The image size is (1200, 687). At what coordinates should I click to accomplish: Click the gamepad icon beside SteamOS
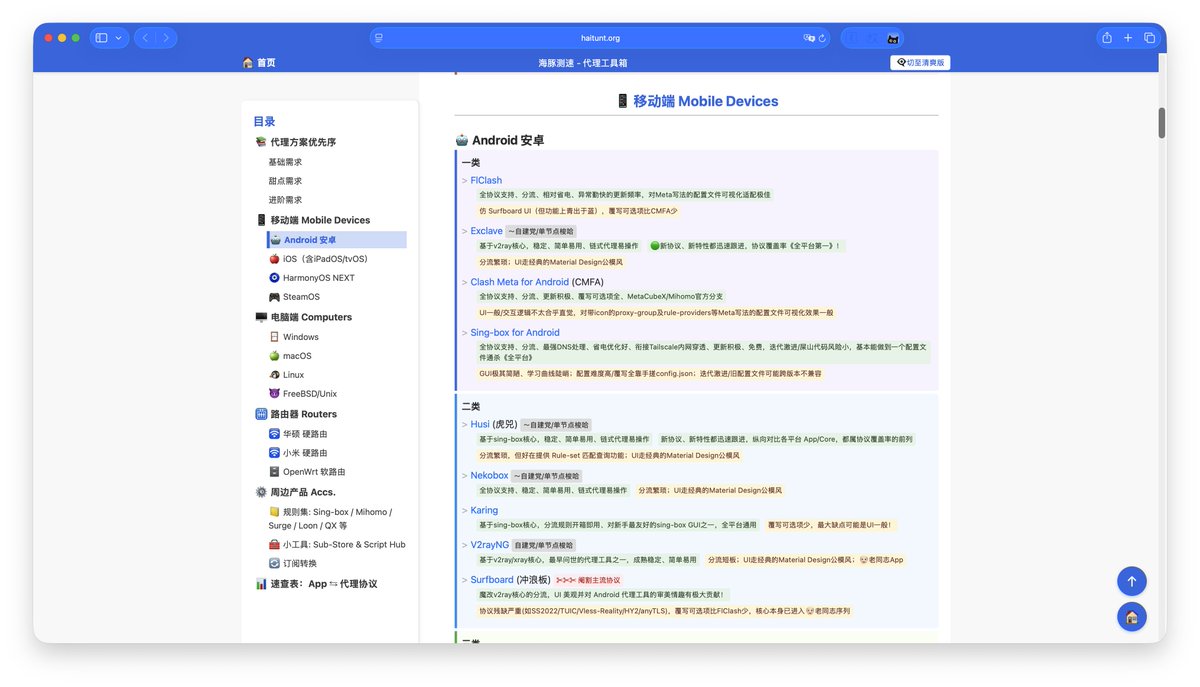click(x=274, y=297)
